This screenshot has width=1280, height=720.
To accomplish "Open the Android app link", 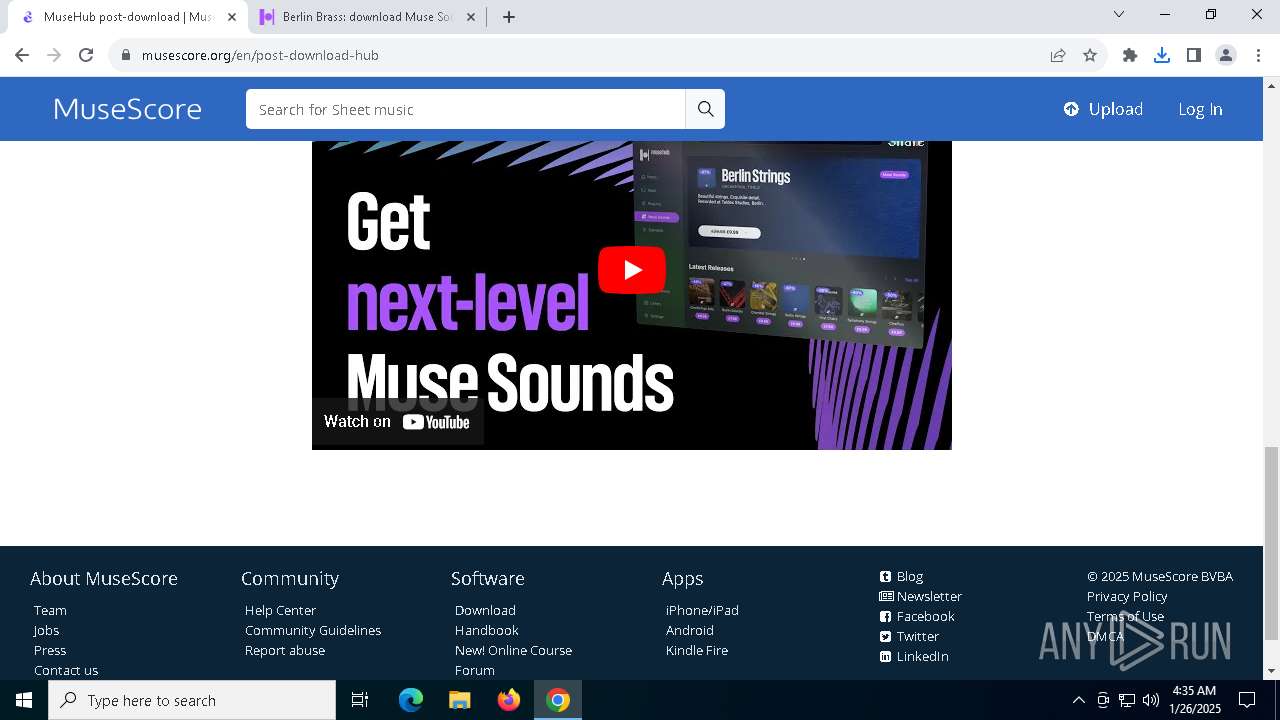I will click(690, 630).
